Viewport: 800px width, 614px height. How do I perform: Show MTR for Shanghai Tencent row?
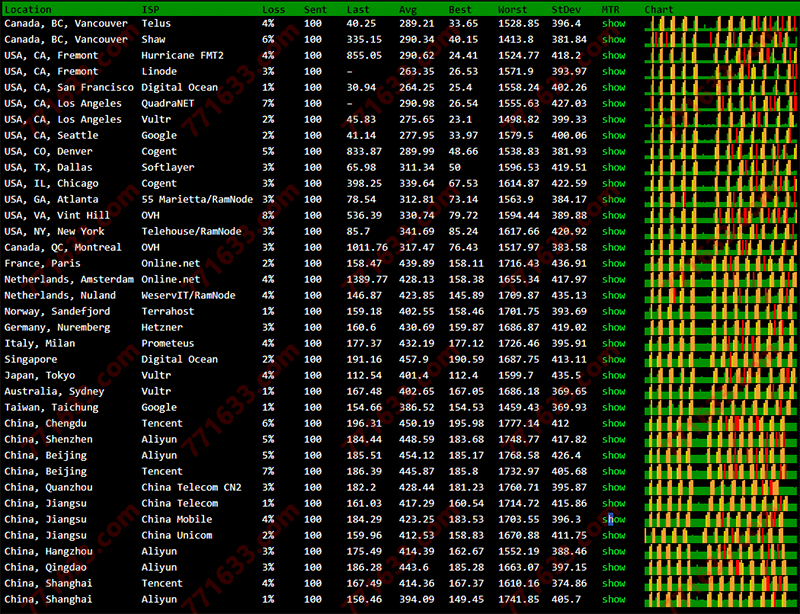coord(613,583)
